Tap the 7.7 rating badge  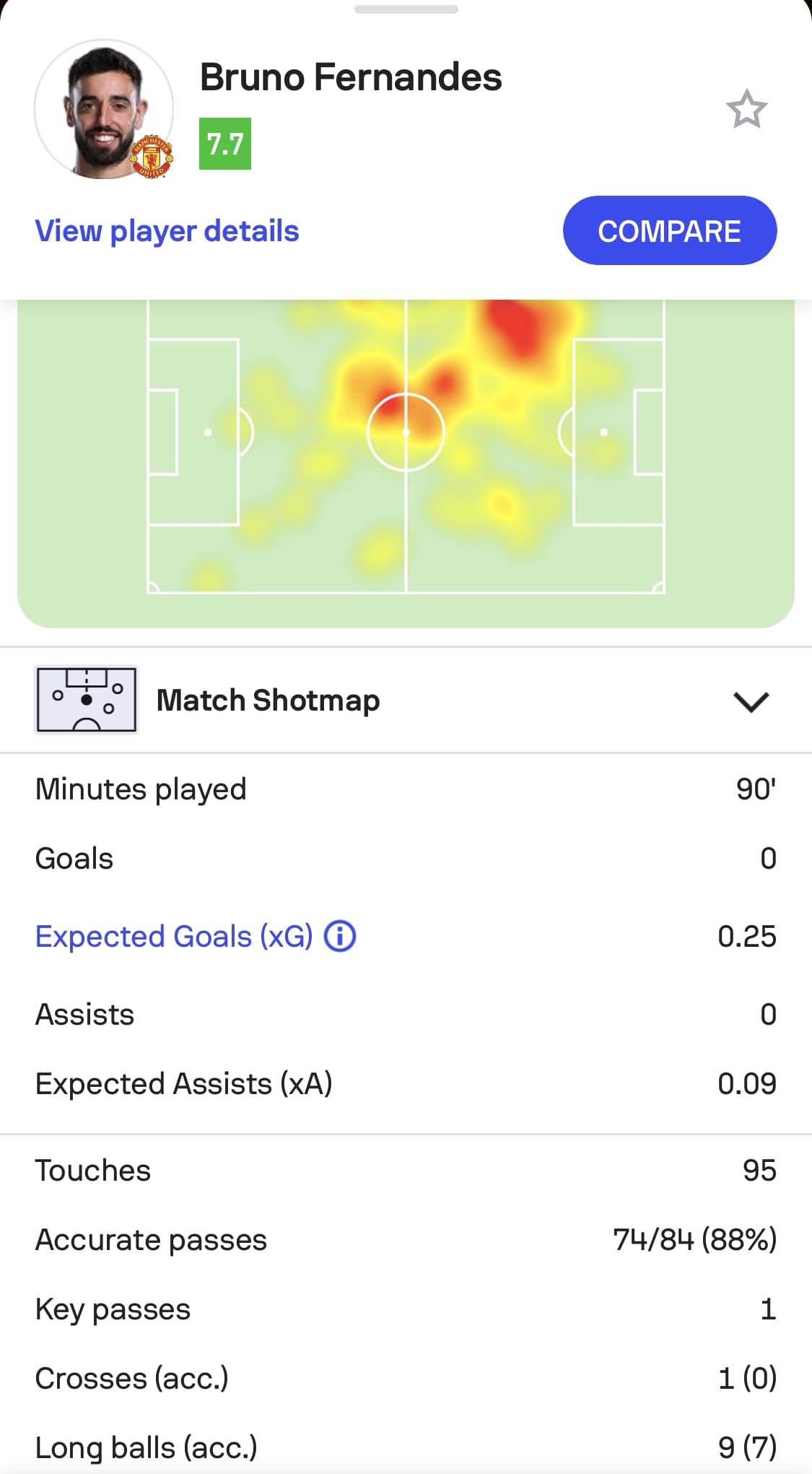(x=225, y=144)
